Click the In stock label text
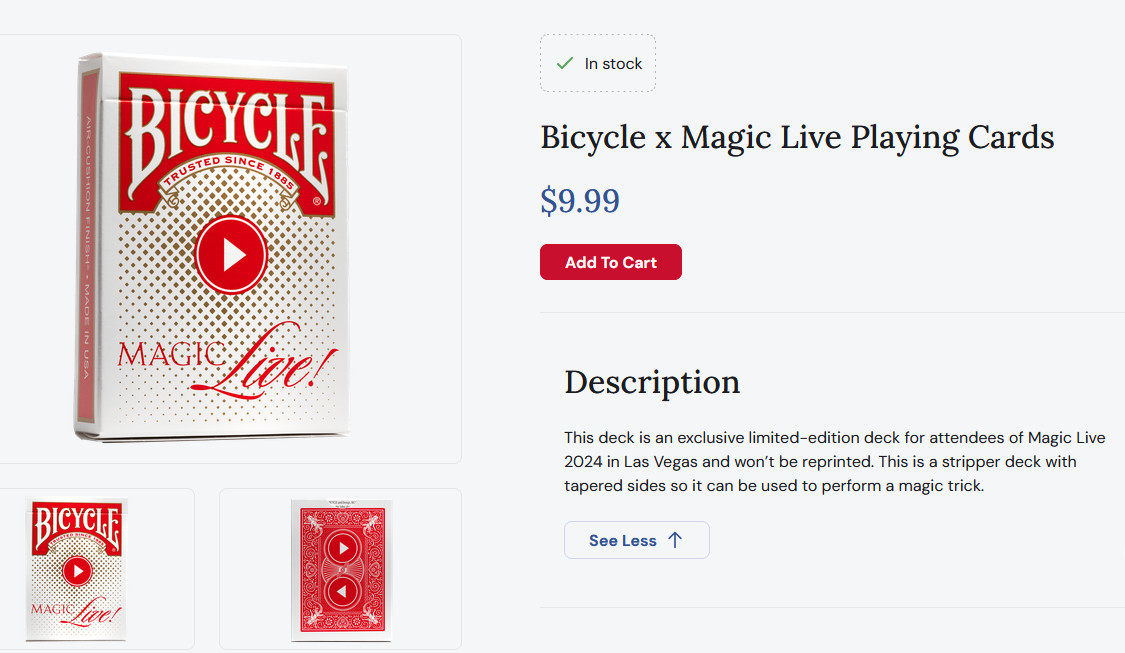1125x653 pixels. coord(613,64)
